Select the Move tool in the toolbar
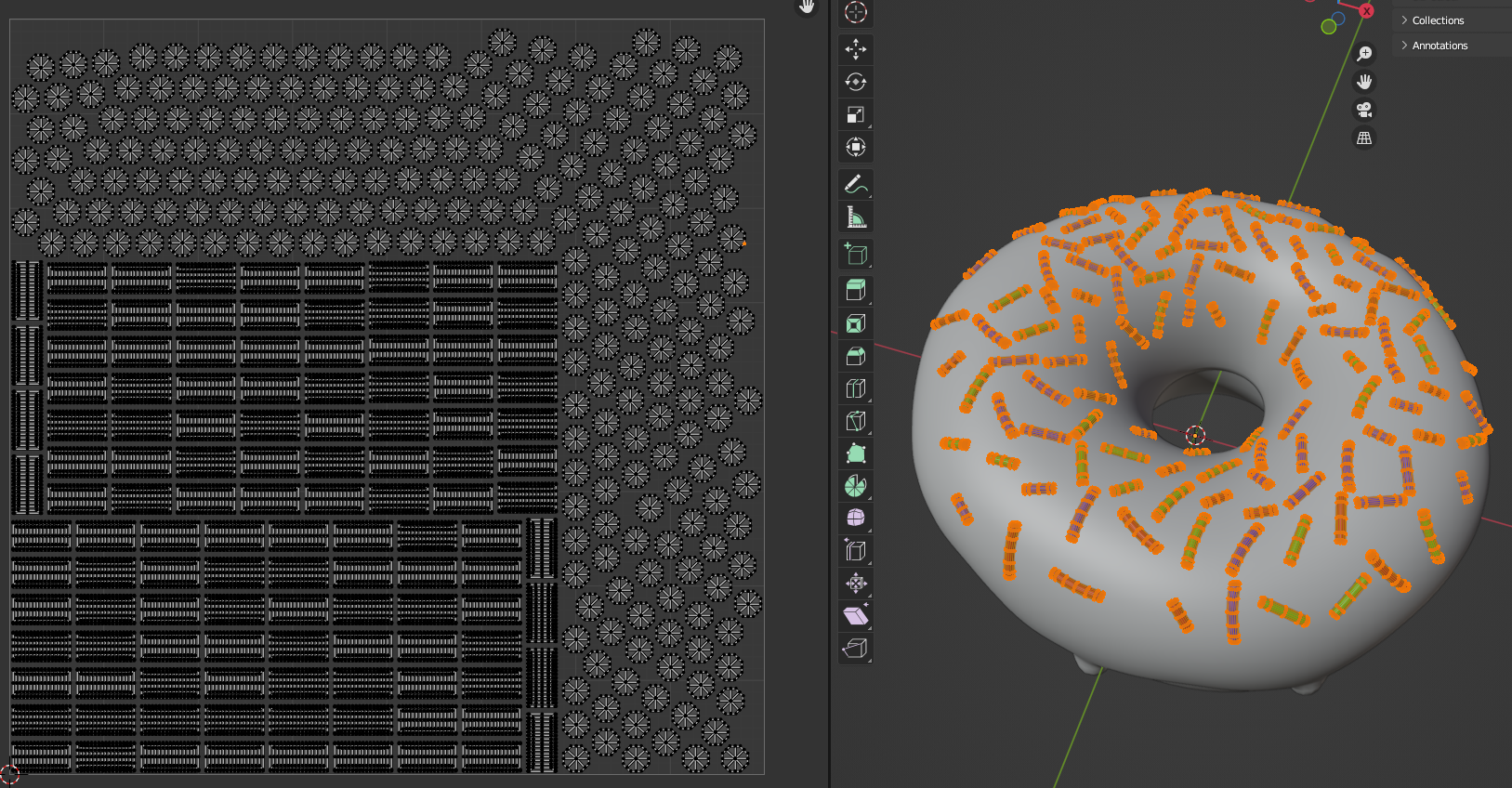 [855, 49]
